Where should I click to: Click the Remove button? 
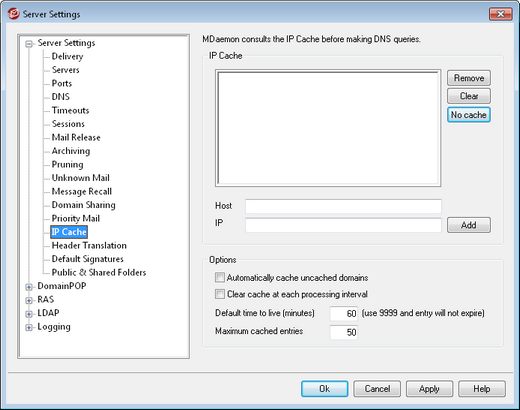(x=469, y=78)
